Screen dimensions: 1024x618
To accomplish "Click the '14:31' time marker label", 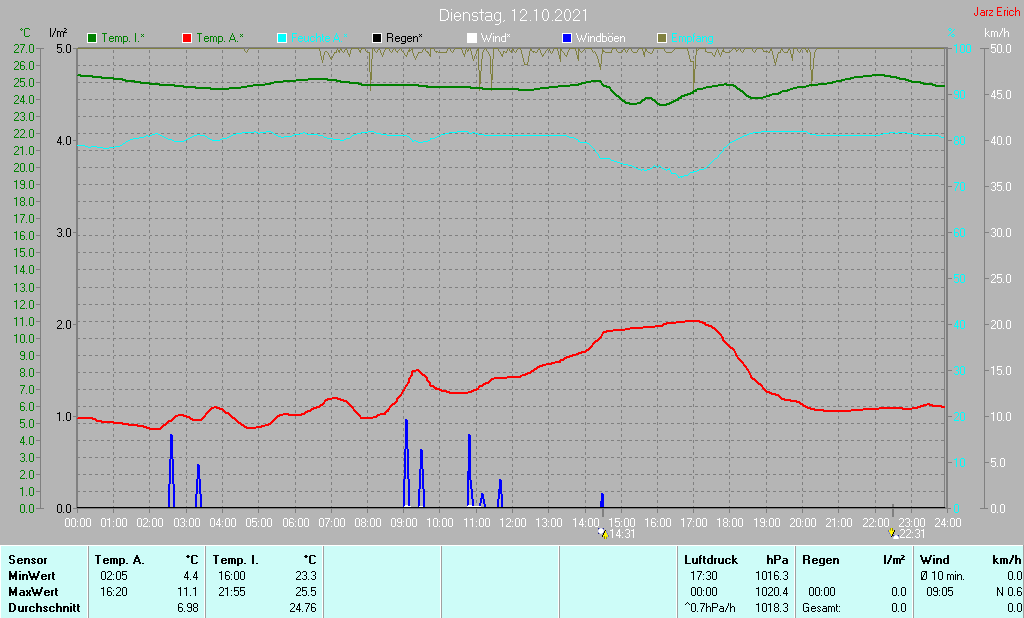I will (622, 534).
